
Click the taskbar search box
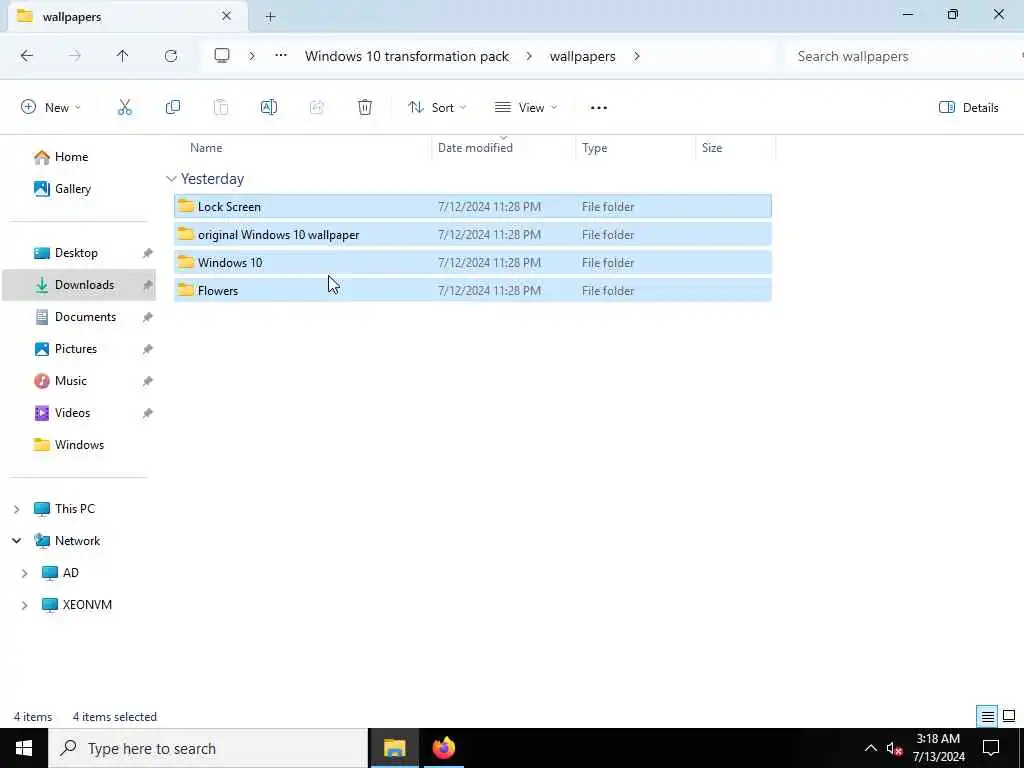[x=208, y=748]
